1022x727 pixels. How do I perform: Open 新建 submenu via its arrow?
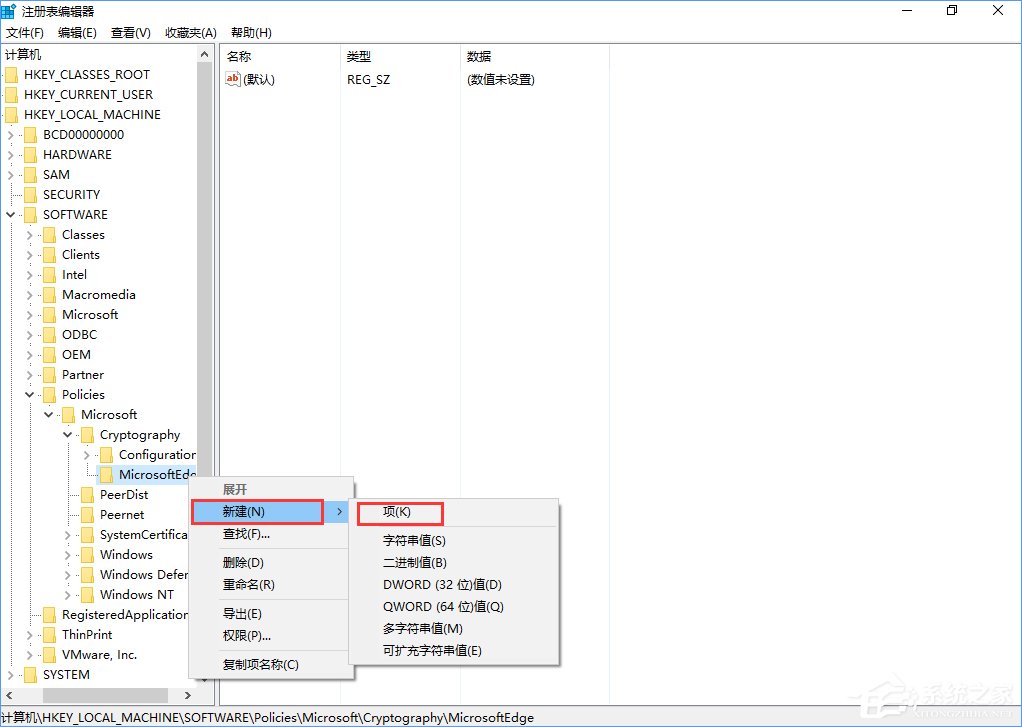pyautogui.click(x=339, y=512)
